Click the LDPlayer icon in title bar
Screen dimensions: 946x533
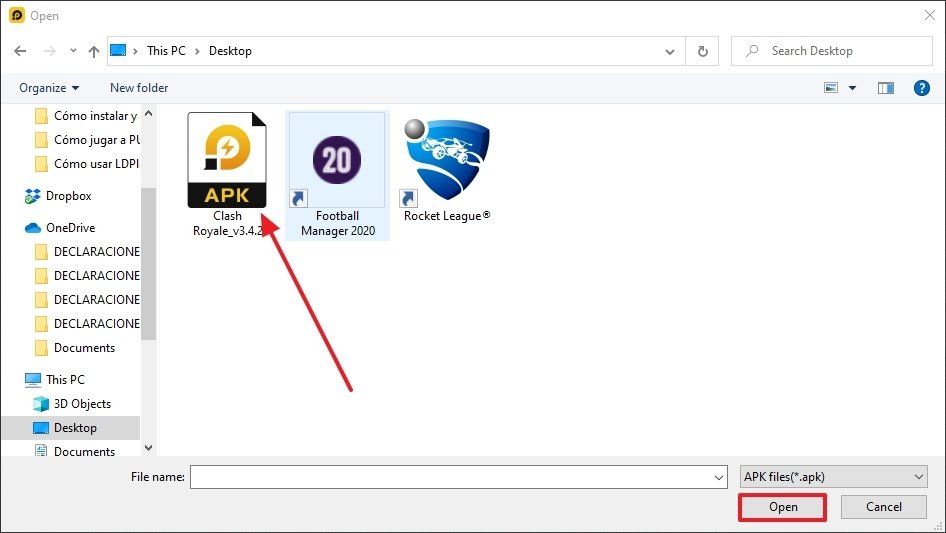pyautogui.click(x=16, y=15)
